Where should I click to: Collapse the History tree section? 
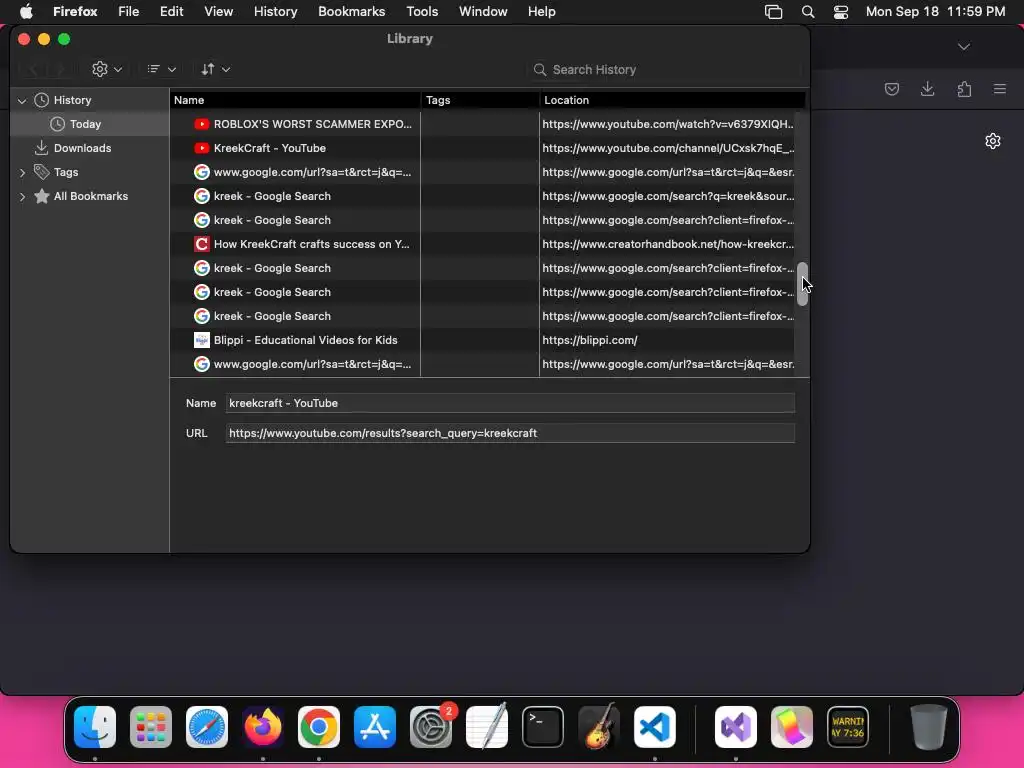click(22, 101)
